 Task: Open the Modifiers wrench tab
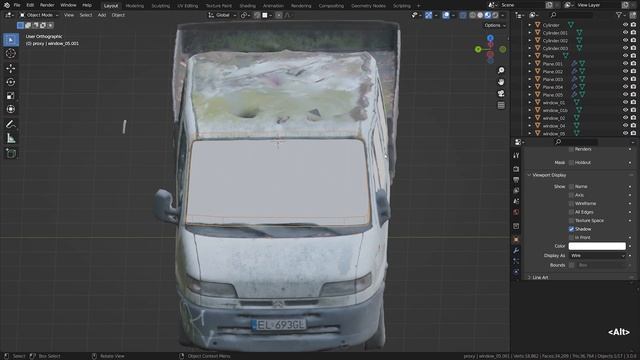[x=516, y=250]
